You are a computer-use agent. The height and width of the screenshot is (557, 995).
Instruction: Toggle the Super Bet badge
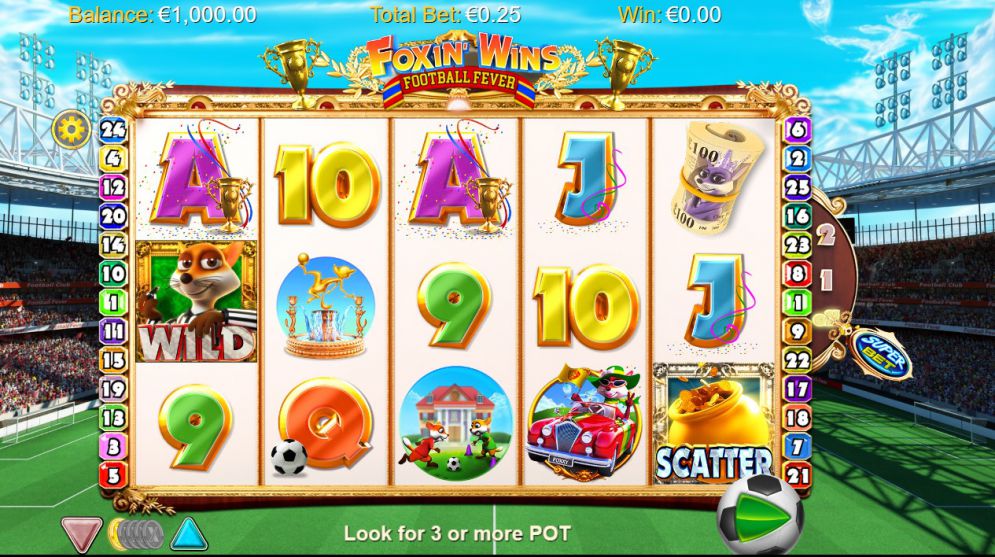pyautogui.click(x=881, y=355)
